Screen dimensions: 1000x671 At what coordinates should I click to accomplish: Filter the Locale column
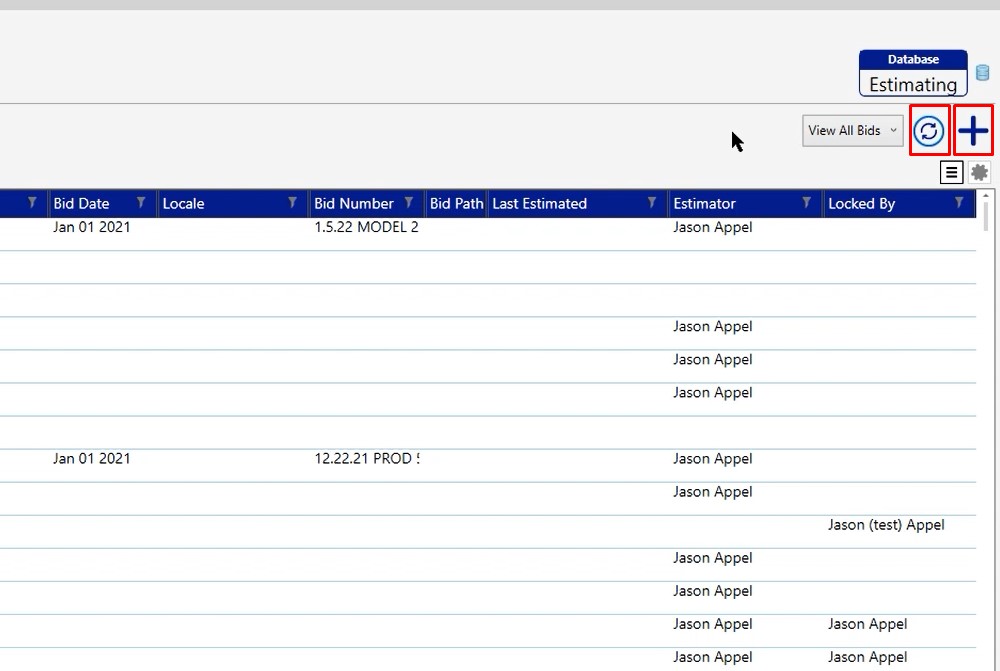(292, 203)
